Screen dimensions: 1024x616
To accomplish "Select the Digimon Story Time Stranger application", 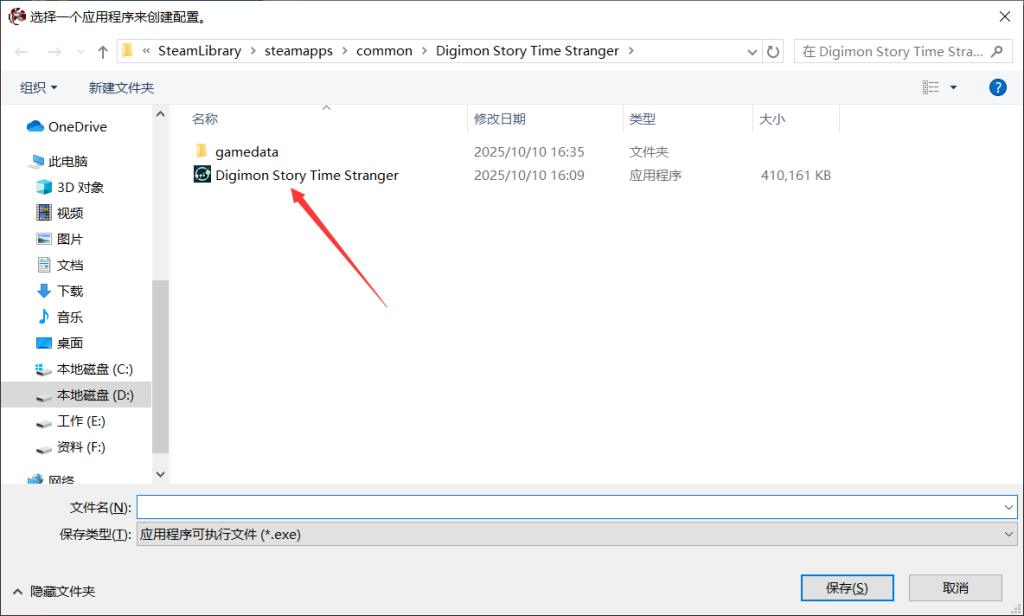I will (306, 175).
